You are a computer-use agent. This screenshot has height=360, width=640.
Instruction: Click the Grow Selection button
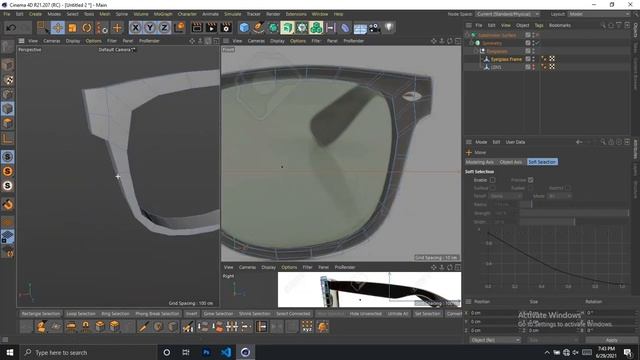pyautogui.click(x=218, y=314)
